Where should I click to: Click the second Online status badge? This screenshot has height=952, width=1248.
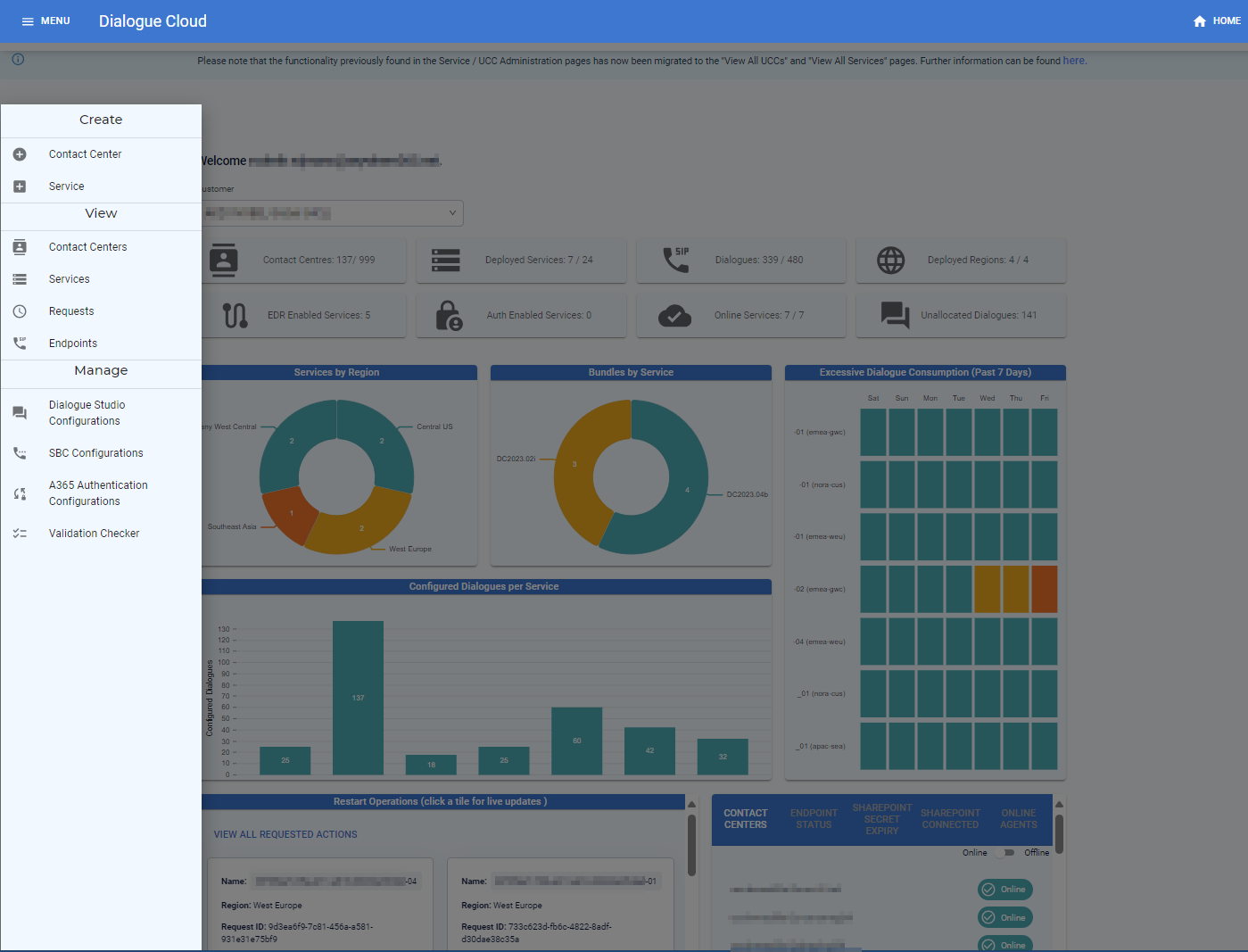click(x=1005, y=917)
